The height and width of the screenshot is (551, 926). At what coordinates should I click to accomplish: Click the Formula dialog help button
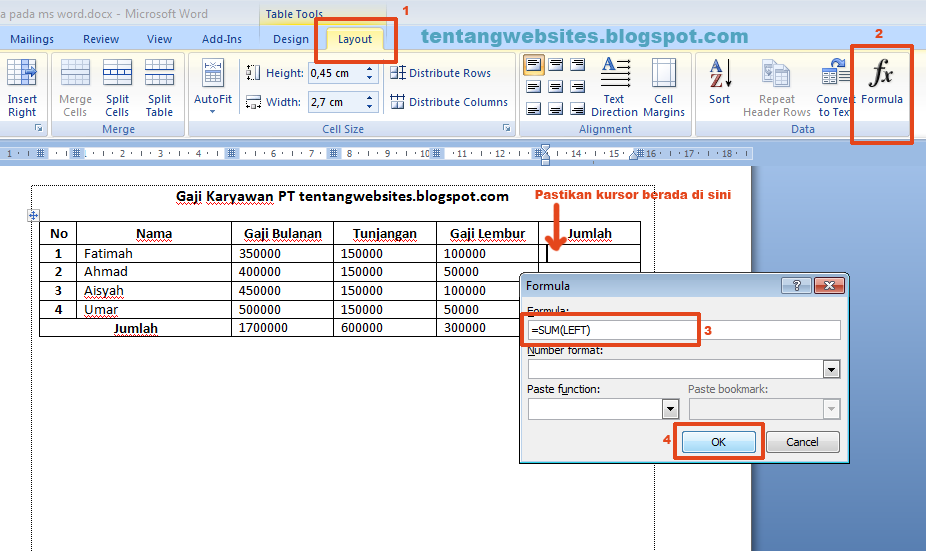pos(796,286)
